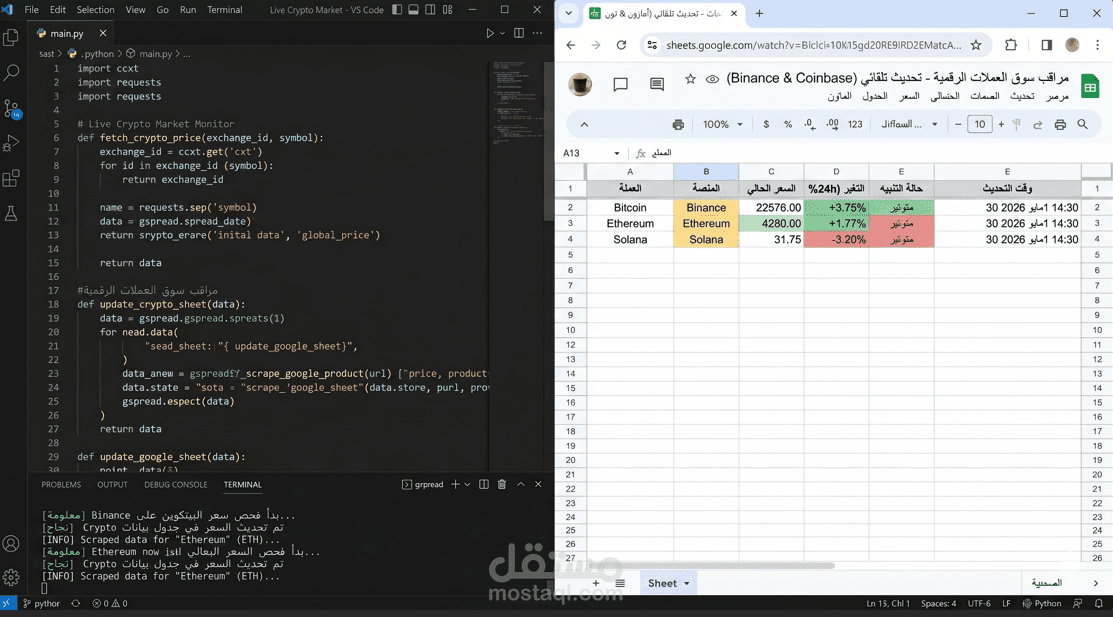Screen dimensions: 1113x617
Task: Select the green +3.75% cell
Action: click(836, 207)
